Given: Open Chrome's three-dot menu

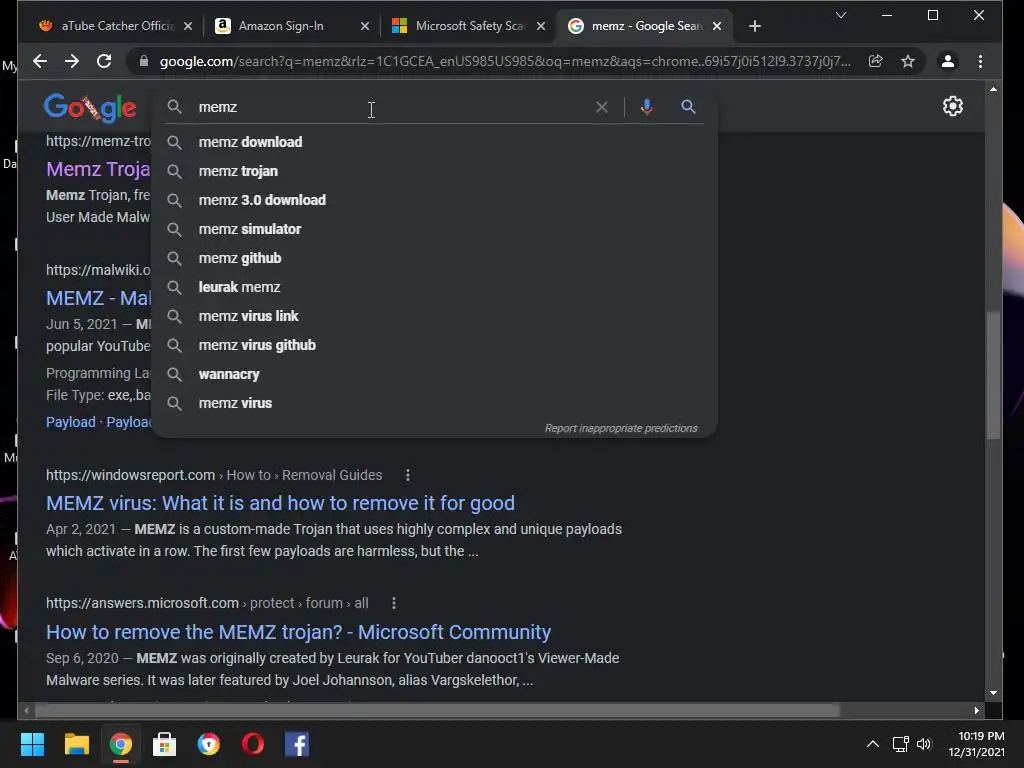Looking at the screenshot, I should pyautogui.click(x=980, y=61).
